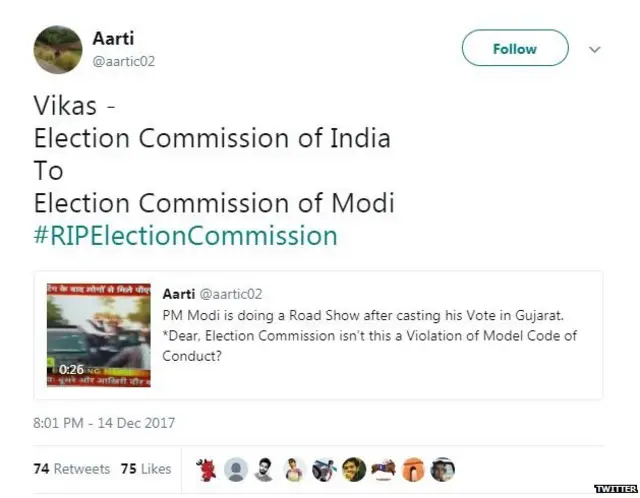This screenshot has width=640, height=498.
Task: Open the 8:01 PM tweet timestamp
Action: pos(104,423)
